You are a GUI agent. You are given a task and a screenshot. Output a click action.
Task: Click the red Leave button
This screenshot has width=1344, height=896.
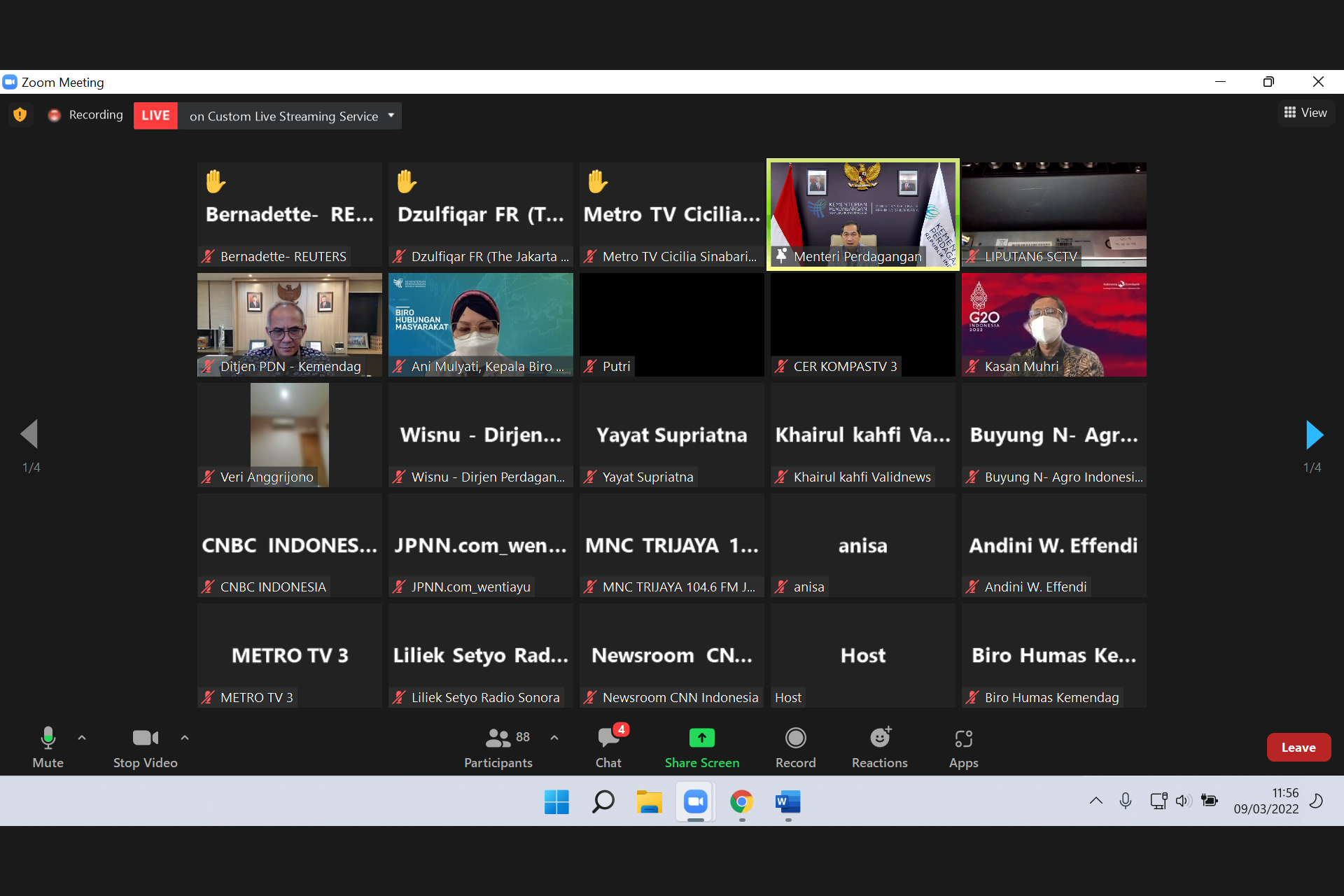tap(1298, 748)
